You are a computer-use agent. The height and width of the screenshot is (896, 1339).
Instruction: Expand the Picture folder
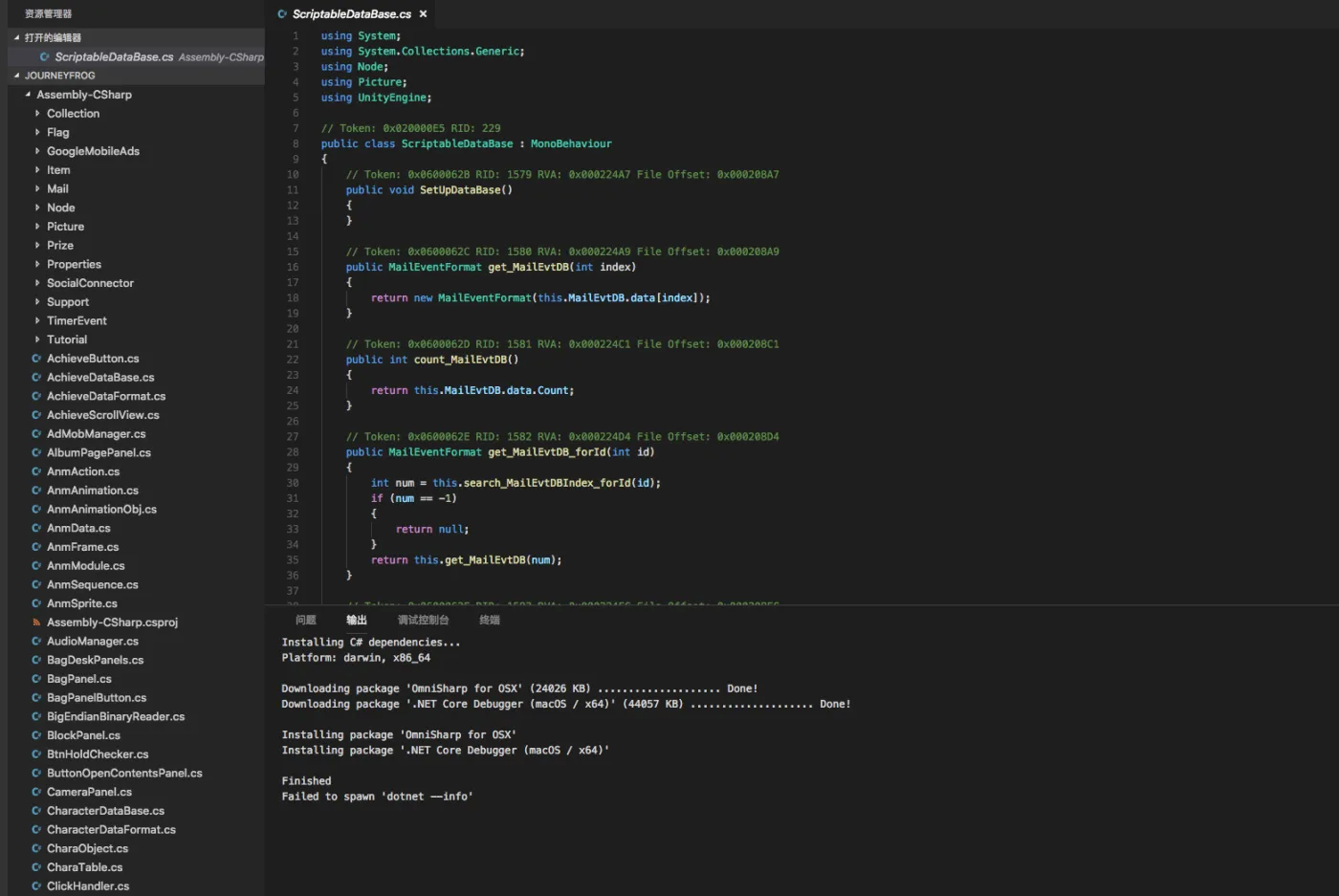coord(37,227)
